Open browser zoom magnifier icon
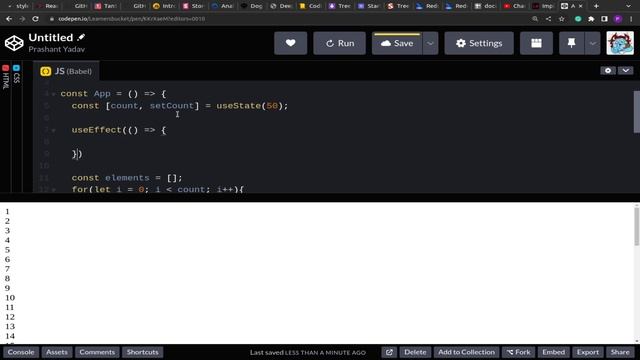The image size is (640, 360). (x=535, y=19)
